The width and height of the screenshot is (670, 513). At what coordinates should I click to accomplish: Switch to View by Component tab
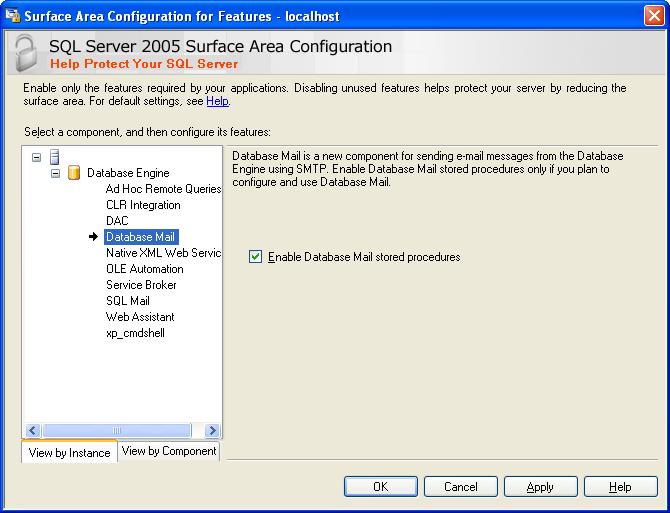[169, 451]
